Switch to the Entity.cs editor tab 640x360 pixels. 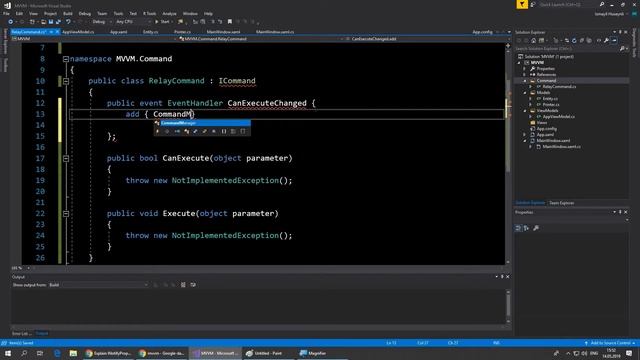pyautogui.click(x=151, y=32)
